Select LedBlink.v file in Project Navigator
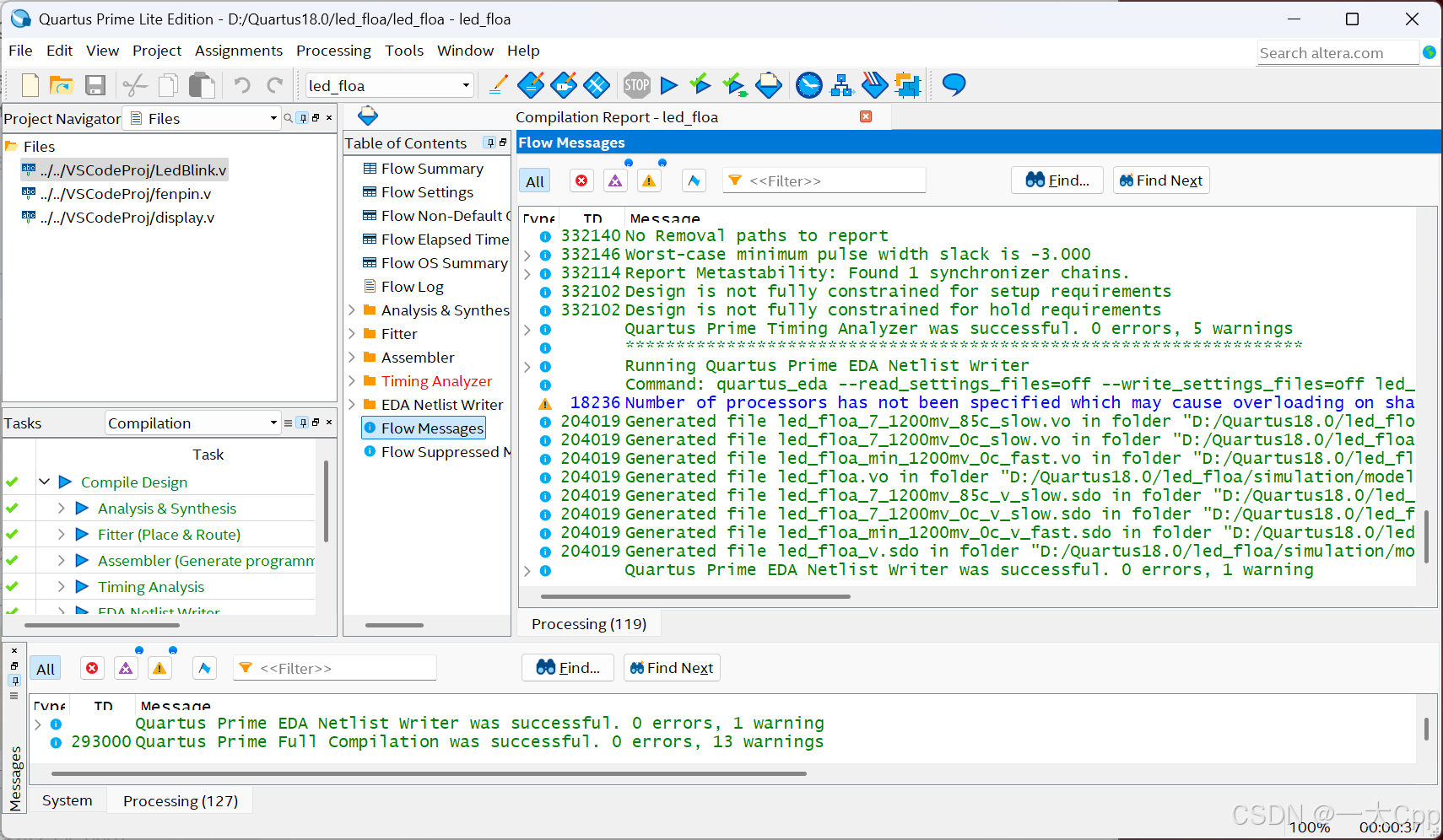1443x840 pixels. coord(124,170)
